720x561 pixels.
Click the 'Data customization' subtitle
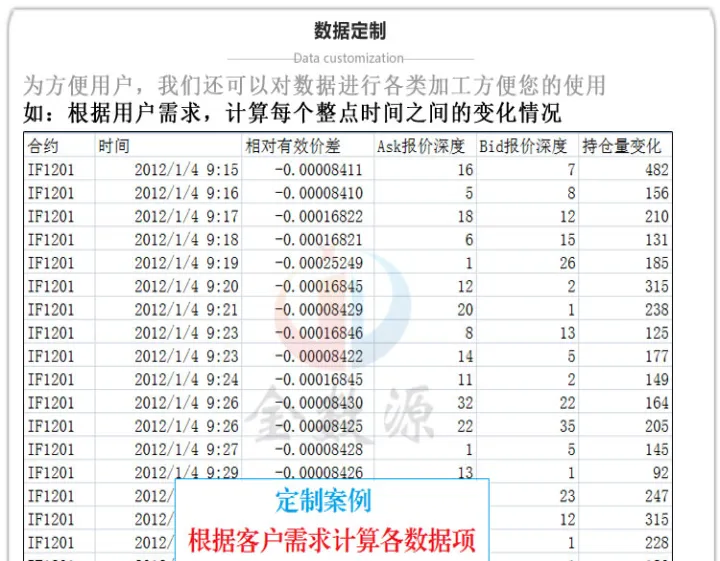349,58
